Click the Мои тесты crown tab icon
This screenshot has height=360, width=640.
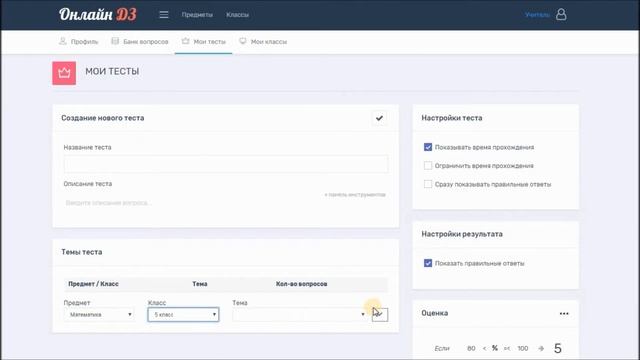[186, 41]
